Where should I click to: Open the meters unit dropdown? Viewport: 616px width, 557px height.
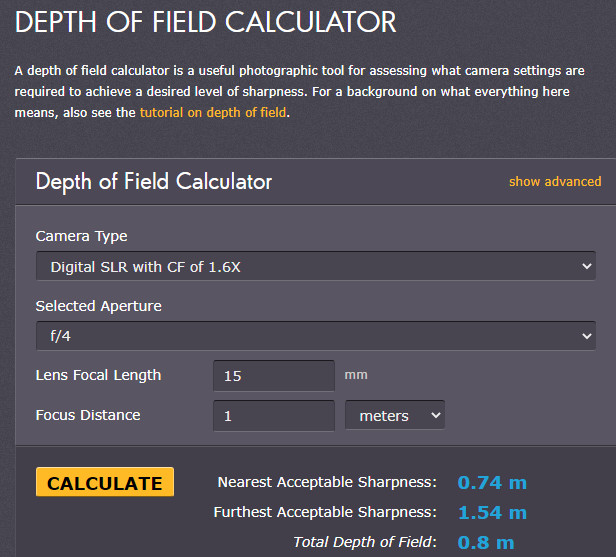pos(395,415)
